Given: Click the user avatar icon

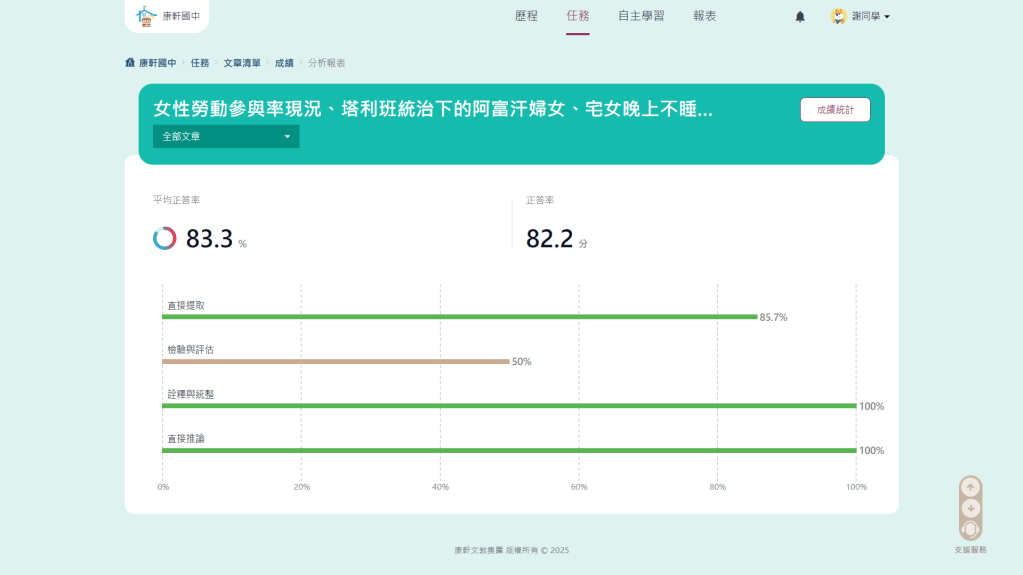Looking at the screenshot, I should point(839,17).
